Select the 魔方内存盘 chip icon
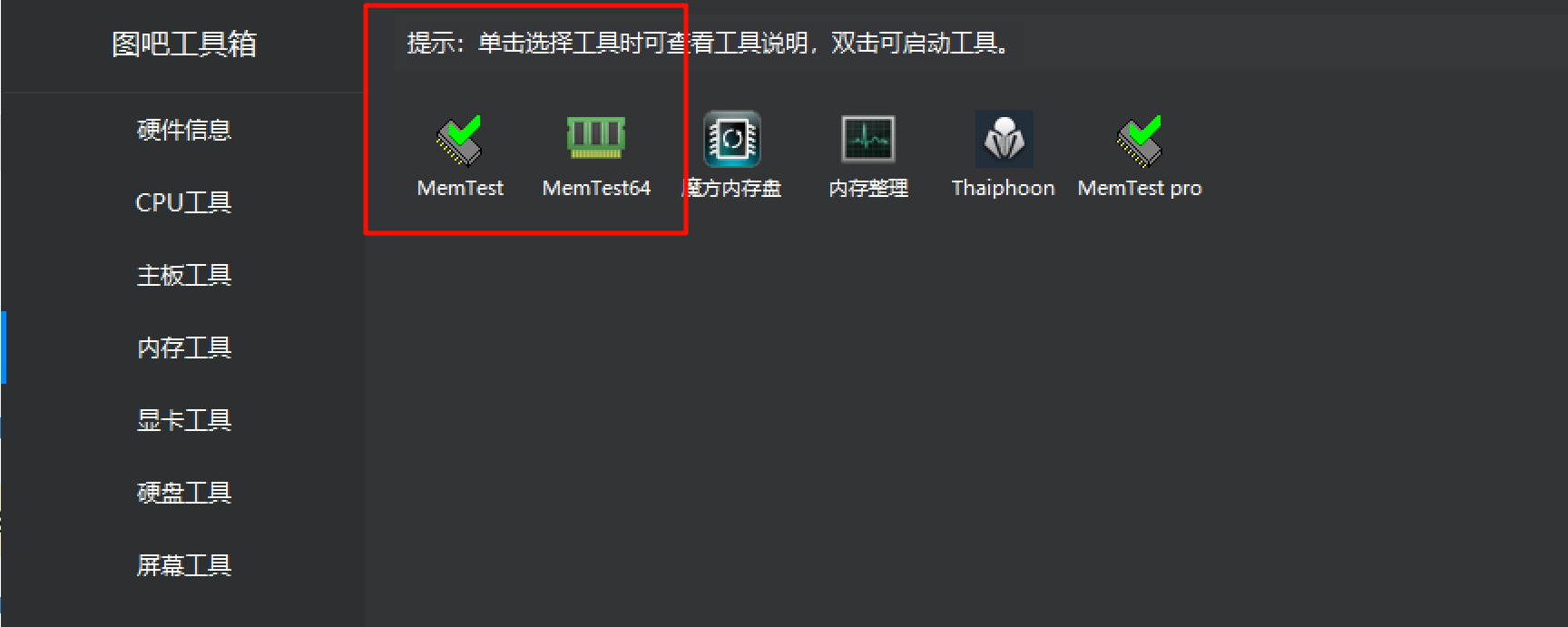This screenshot has height=627, width=1568. coord(731,139)
